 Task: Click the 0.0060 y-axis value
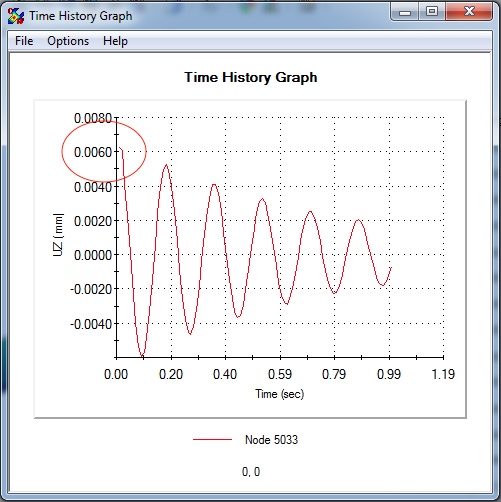pos(93,152)
